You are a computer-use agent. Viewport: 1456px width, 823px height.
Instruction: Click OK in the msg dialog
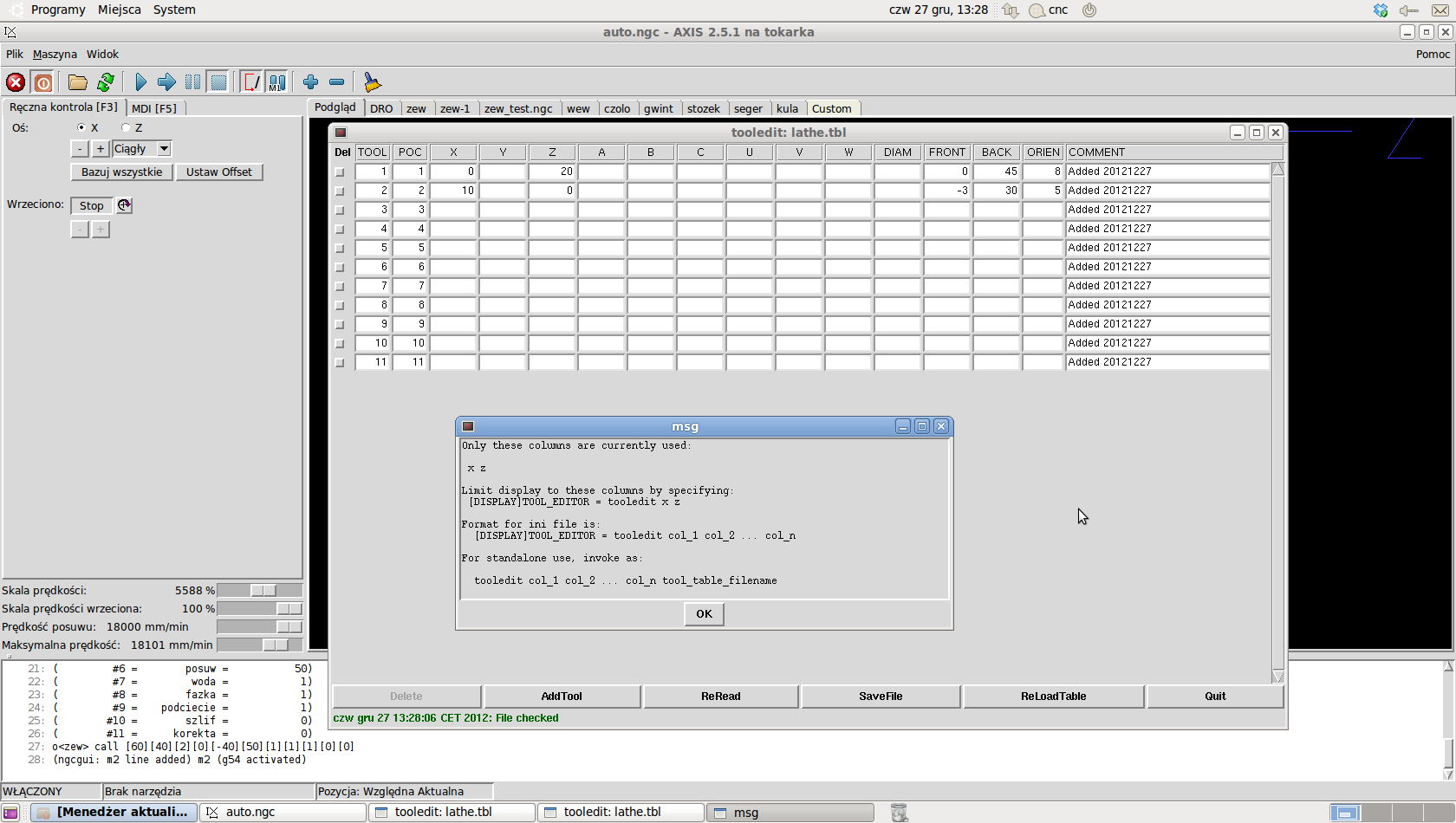pos(704,614)
